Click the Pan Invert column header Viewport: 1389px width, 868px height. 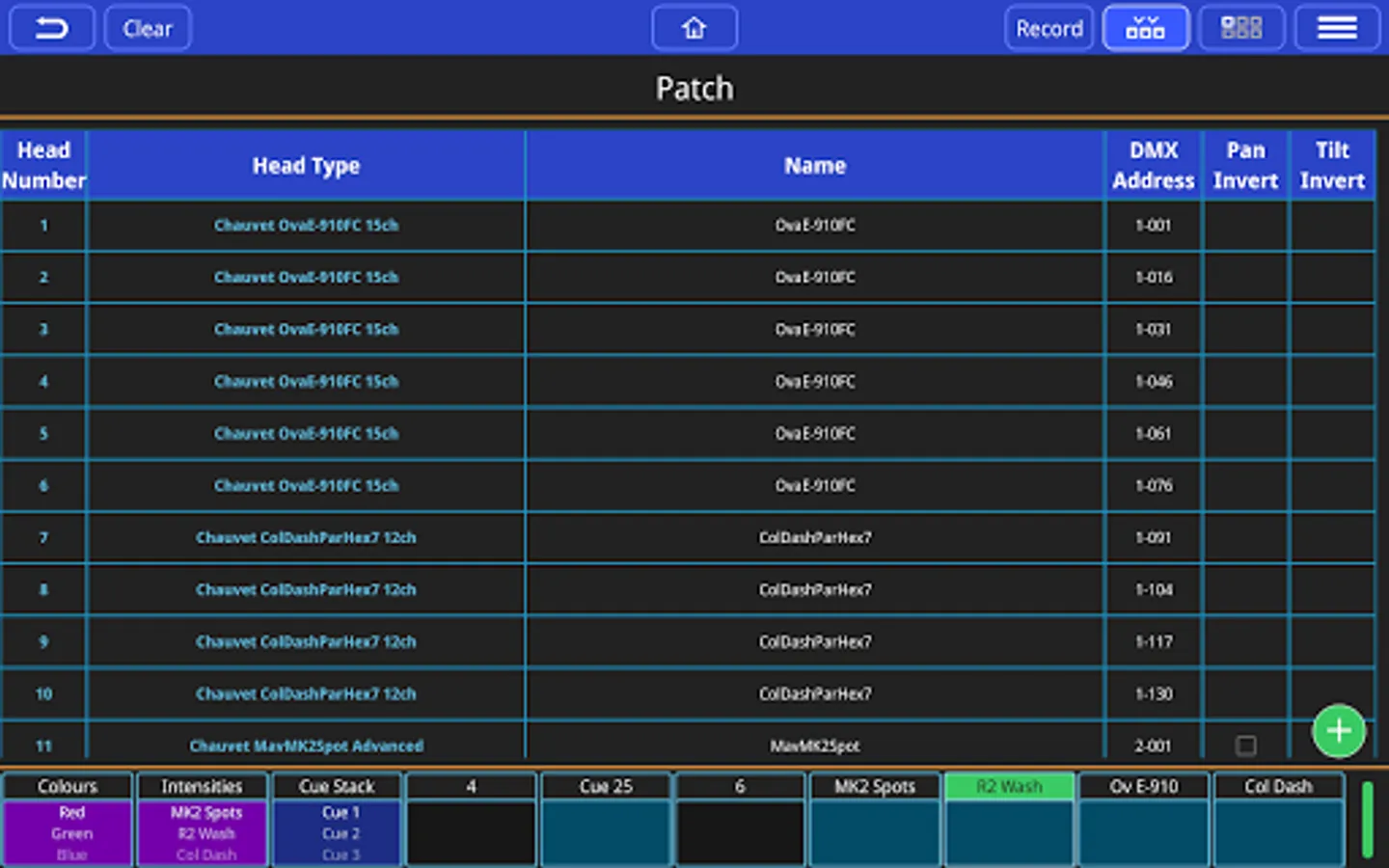click(1245, 165)
